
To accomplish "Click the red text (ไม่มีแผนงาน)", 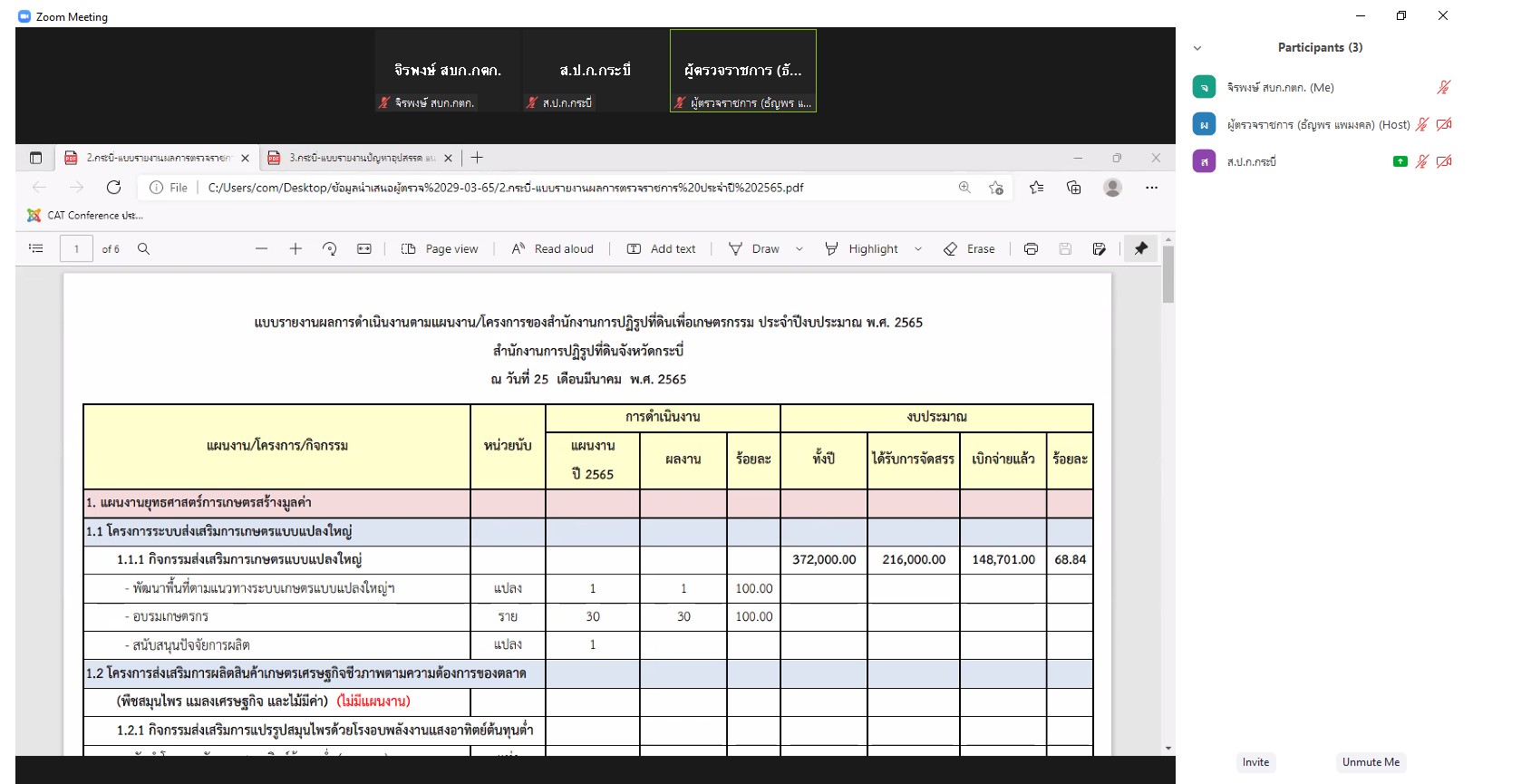I will tap(373, 701).
